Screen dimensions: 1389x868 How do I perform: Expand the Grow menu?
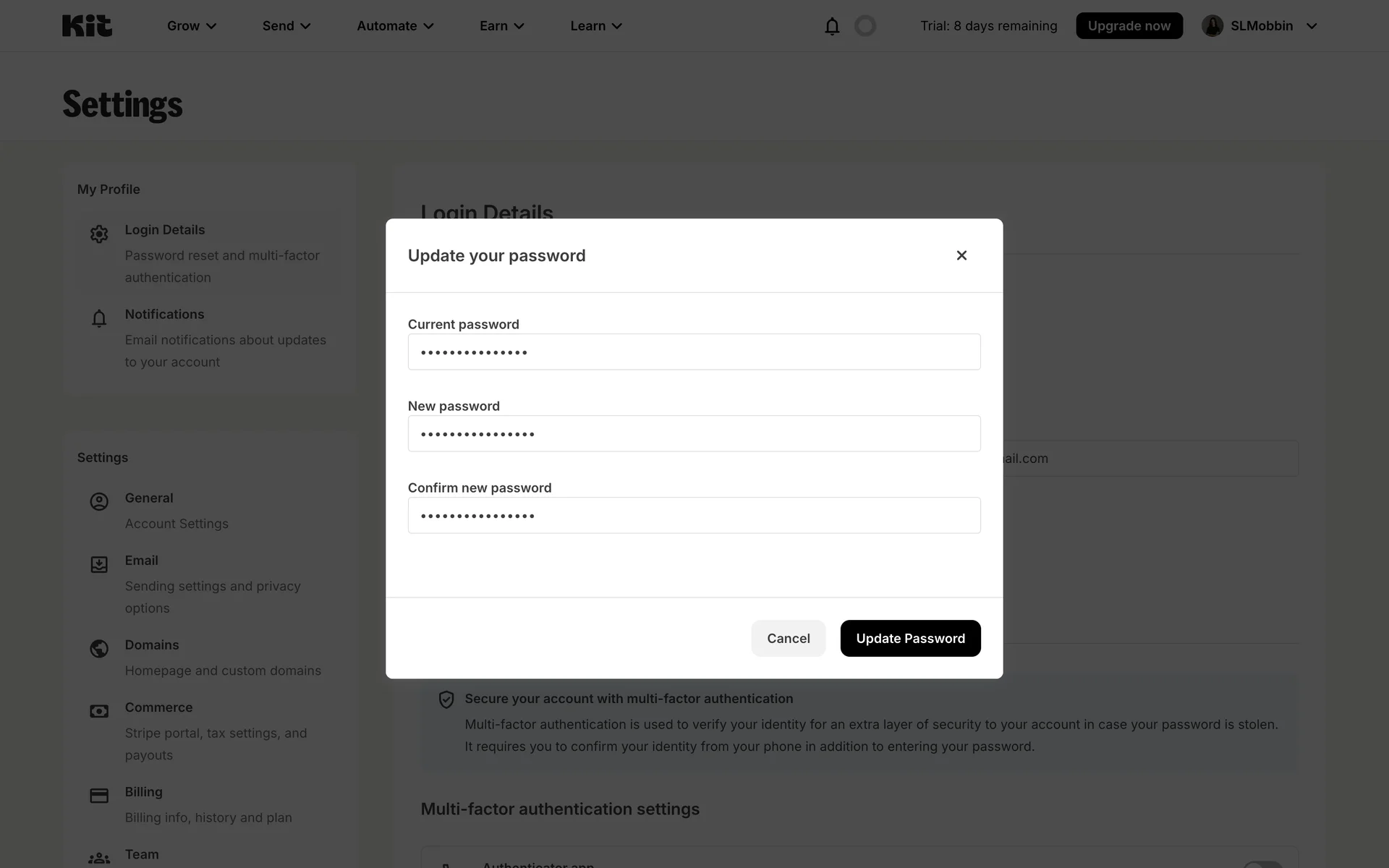click(192, 26)
